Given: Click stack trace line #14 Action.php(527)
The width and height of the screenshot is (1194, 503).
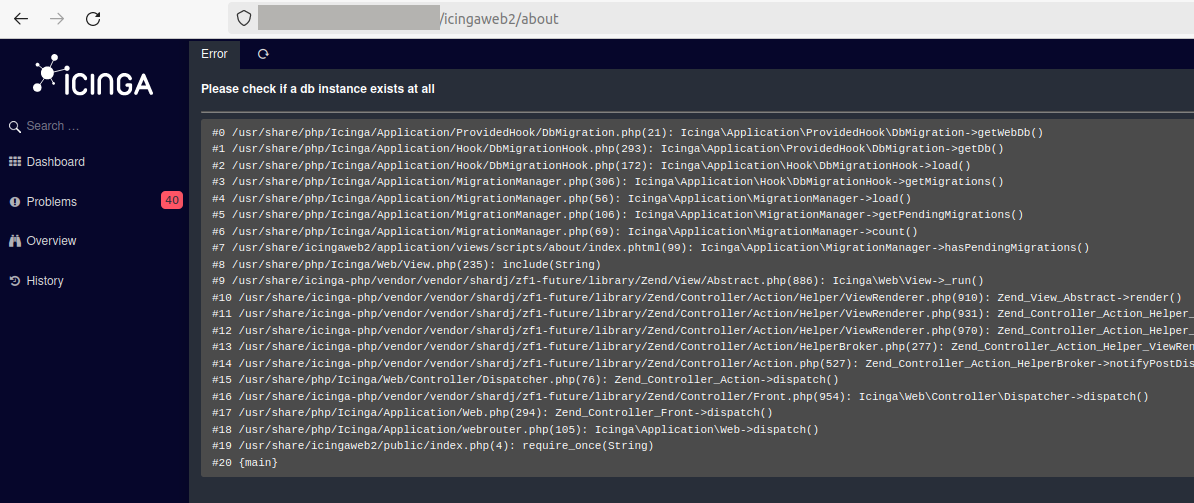Looking at the screenshot, I should coord(703,364).
